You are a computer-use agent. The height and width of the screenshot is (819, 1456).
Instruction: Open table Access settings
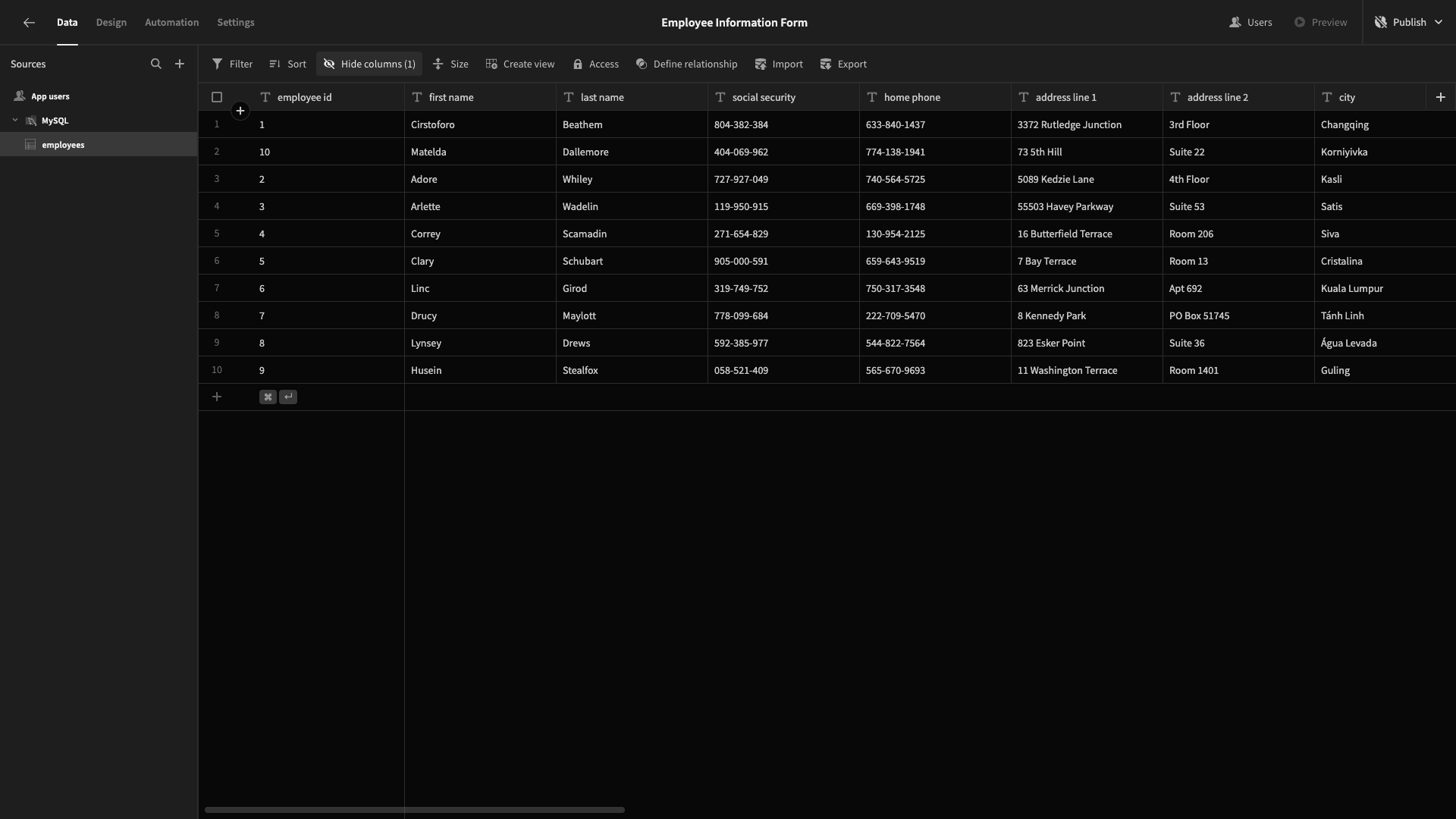(596, 64)
